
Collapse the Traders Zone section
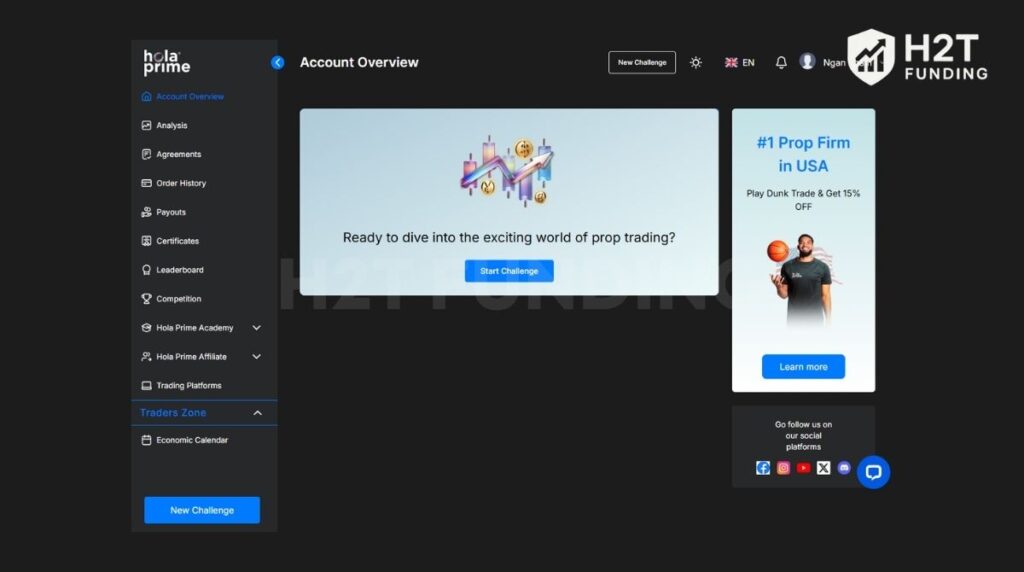tap(257, 413)
